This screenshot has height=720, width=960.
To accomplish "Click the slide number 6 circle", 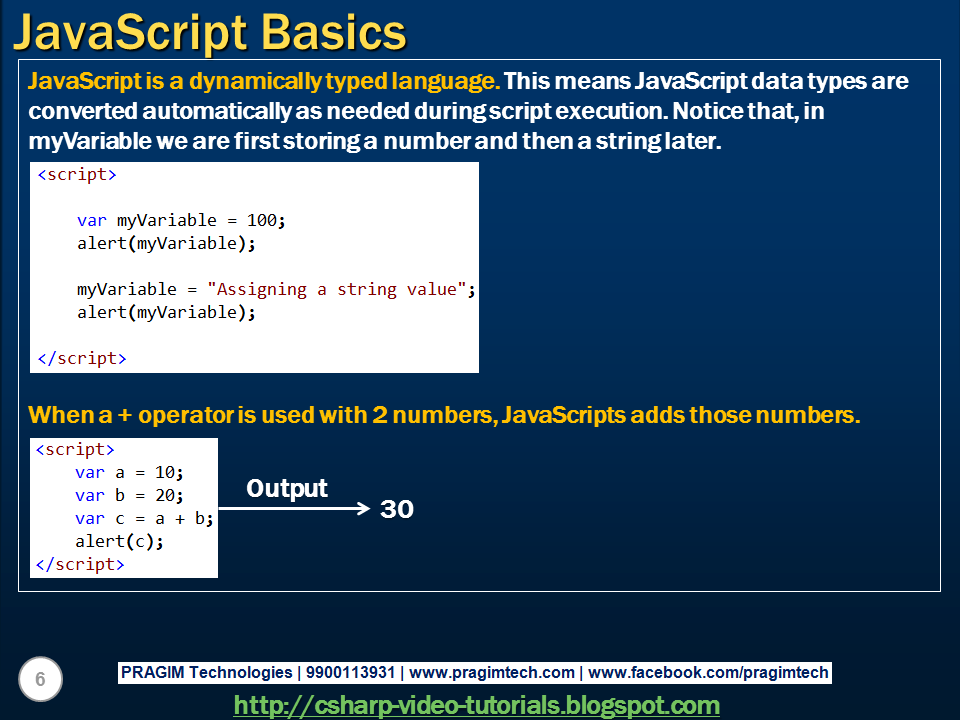I will (x=40, y=679).
